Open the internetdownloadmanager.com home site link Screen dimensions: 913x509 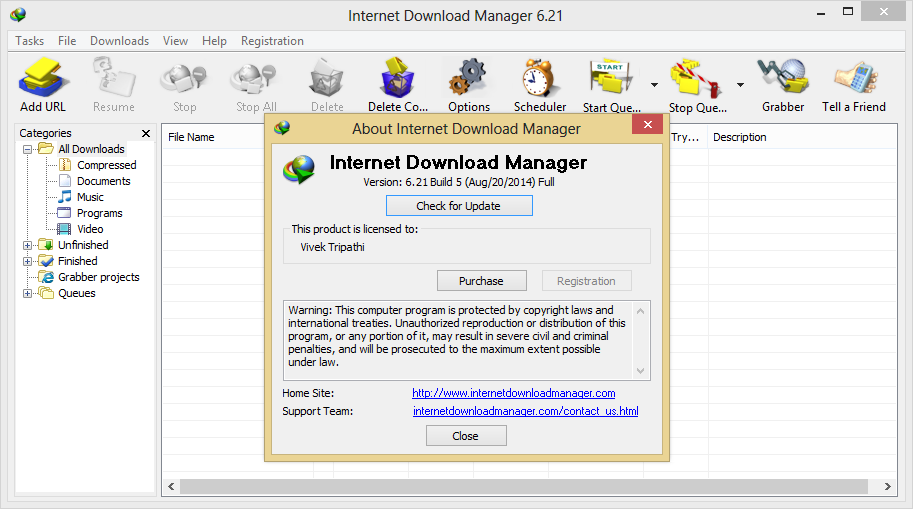click(514, 393)
